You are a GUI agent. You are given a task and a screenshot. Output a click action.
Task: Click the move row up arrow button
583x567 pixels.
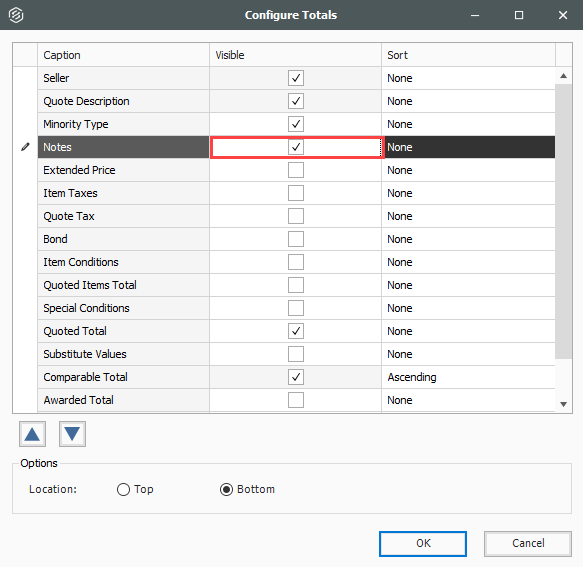tap(32, 434)
